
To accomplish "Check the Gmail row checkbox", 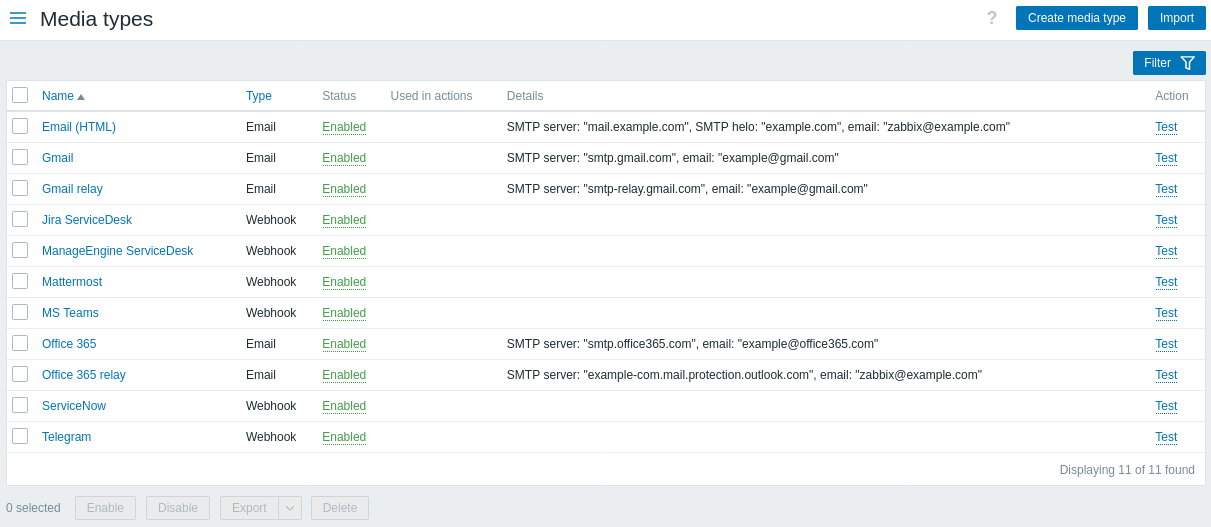I will coord(20,157).
